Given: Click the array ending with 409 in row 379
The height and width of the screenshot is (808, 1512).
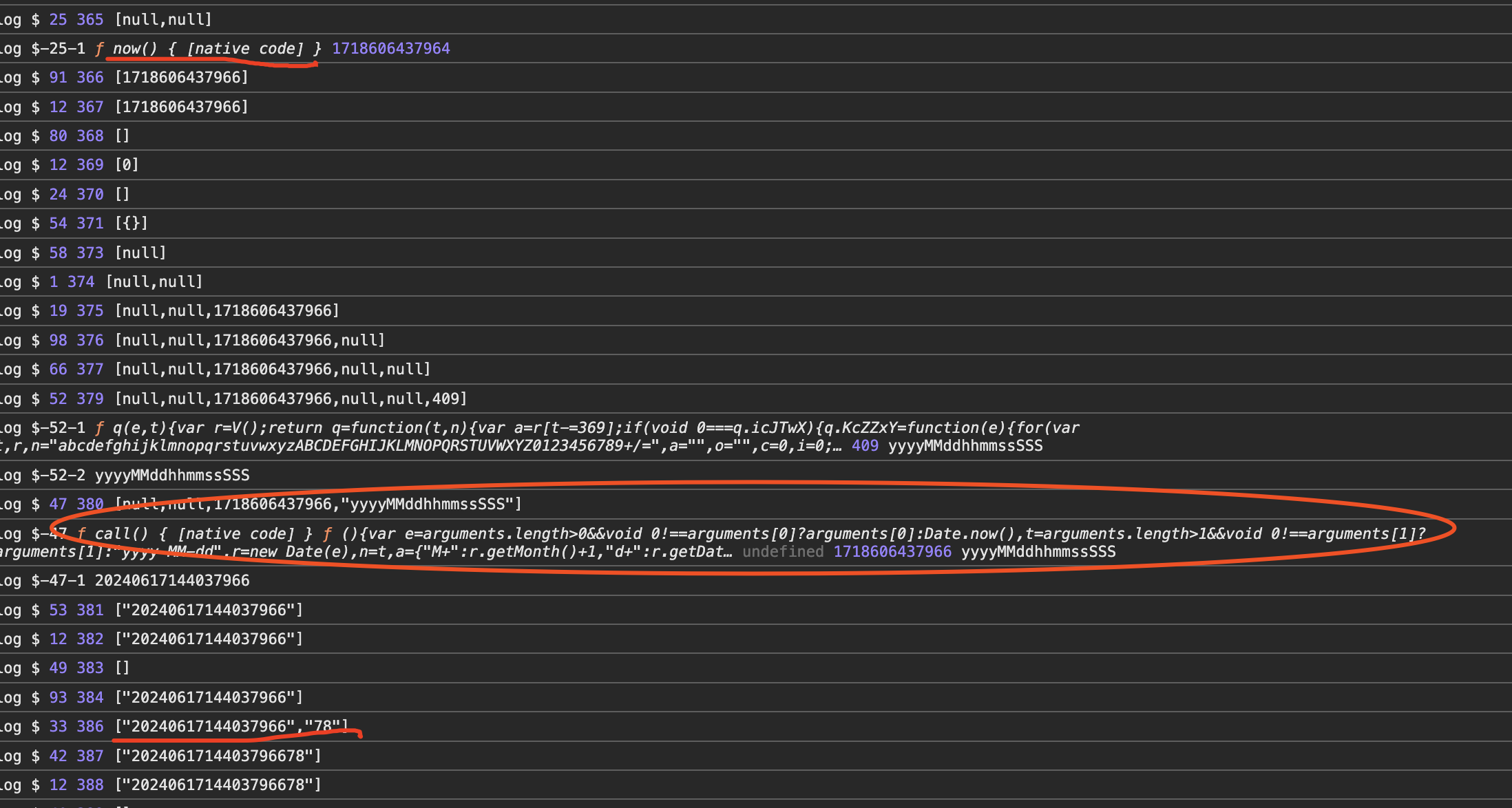Looking at the screenshot, I should coord(291,399).
